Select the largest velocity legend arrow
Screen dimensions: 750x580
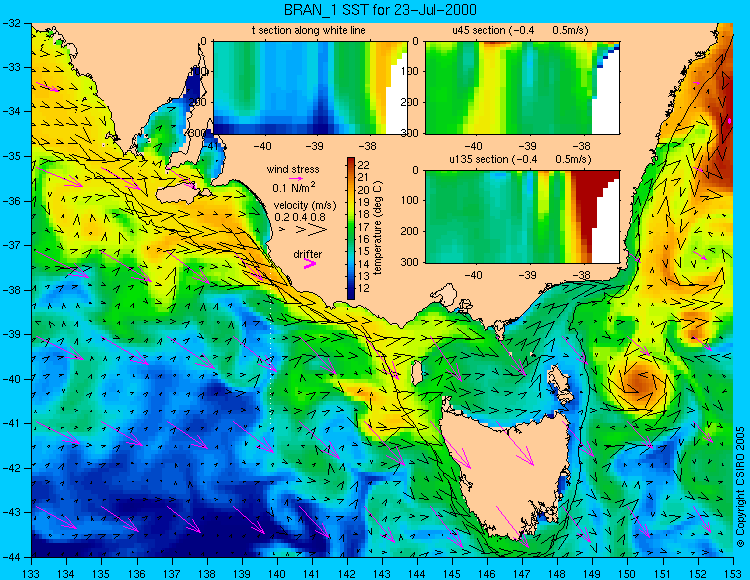[319, 230]
